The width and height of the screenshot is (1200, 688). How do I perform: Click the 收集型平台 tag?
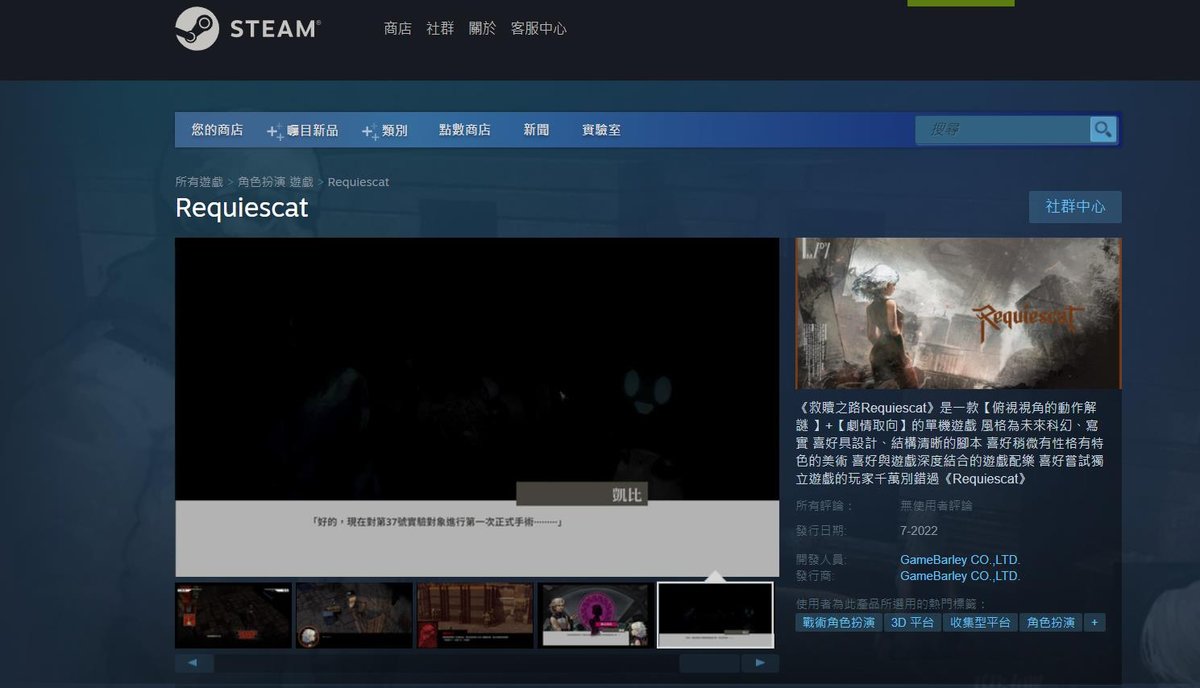click(980, 622)
